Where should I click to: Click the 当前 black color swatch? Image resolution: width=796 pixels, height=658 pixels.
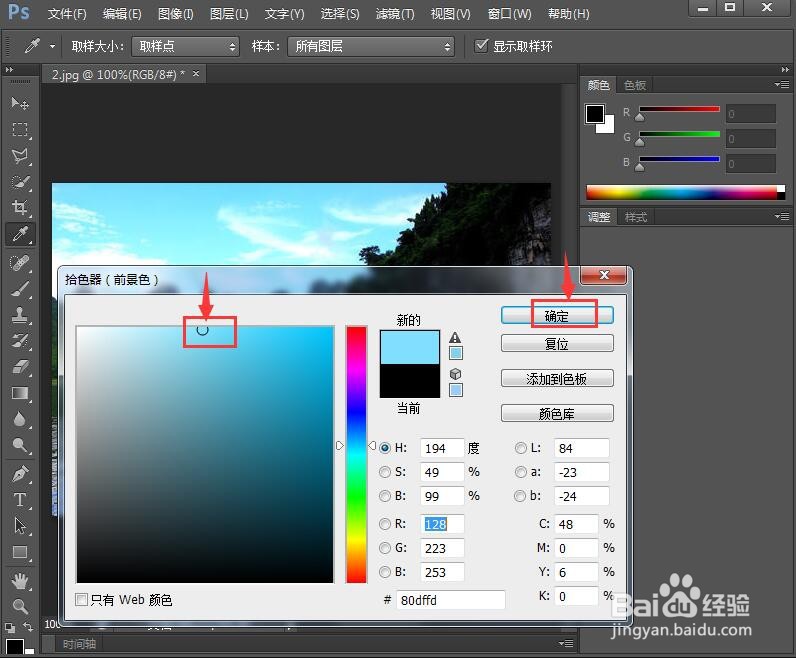(410, 381)
